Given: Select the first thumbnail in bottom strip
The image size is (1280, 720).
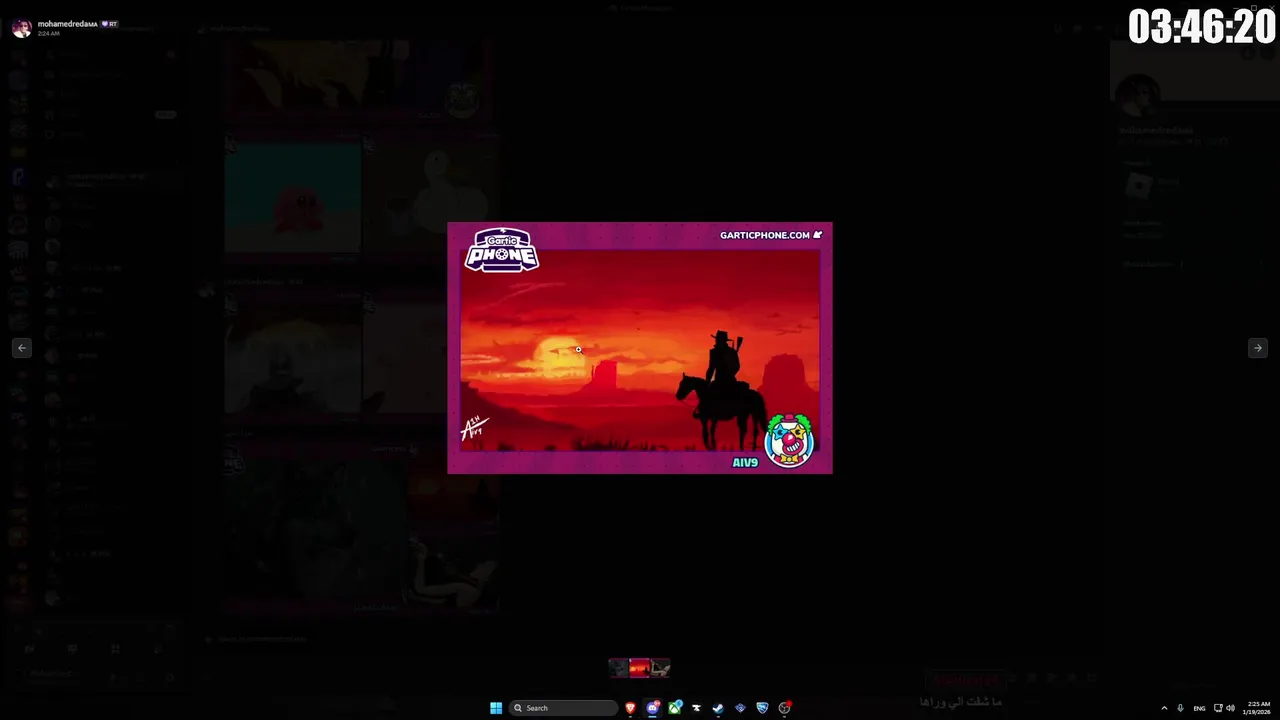Looking at the screenshot, I should click(x=618, y=668).
